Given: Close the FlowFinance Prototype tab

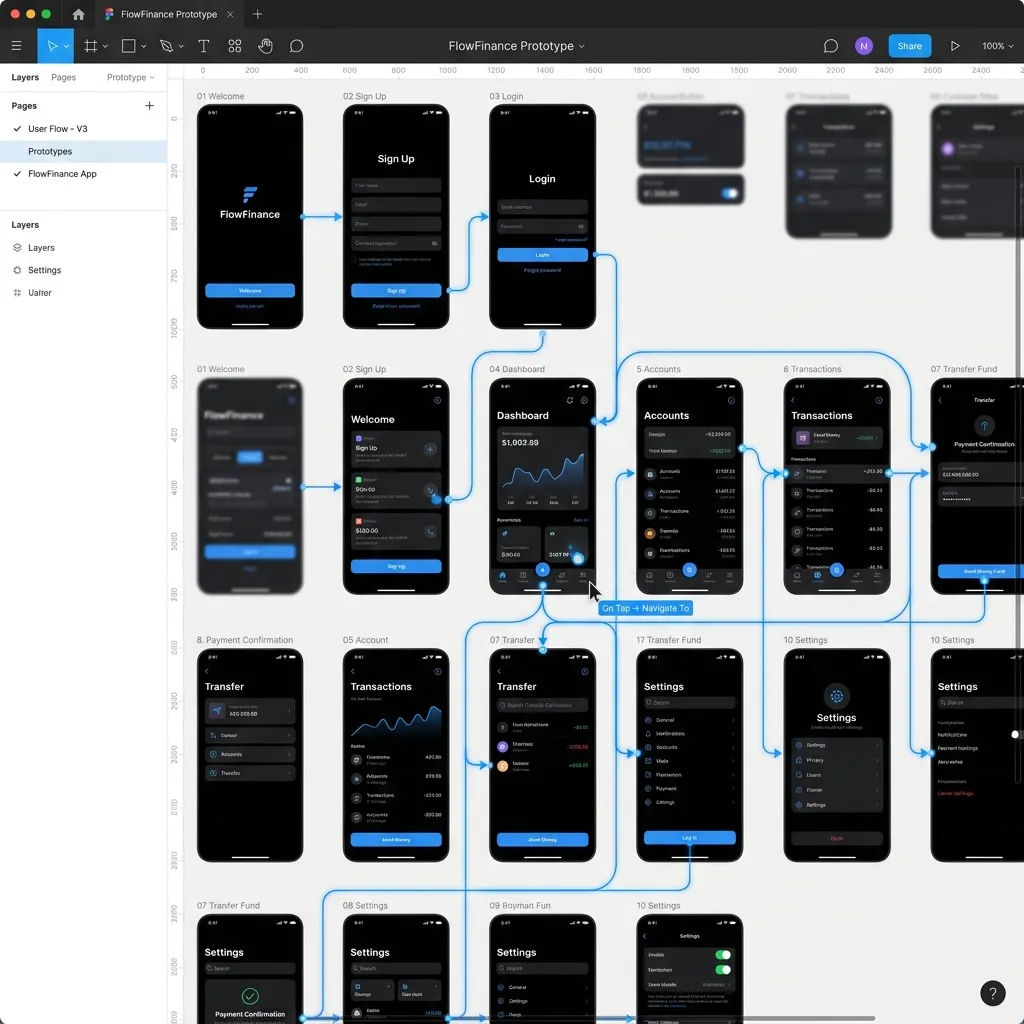Looking at the screenshot, I should coord(230,14).
